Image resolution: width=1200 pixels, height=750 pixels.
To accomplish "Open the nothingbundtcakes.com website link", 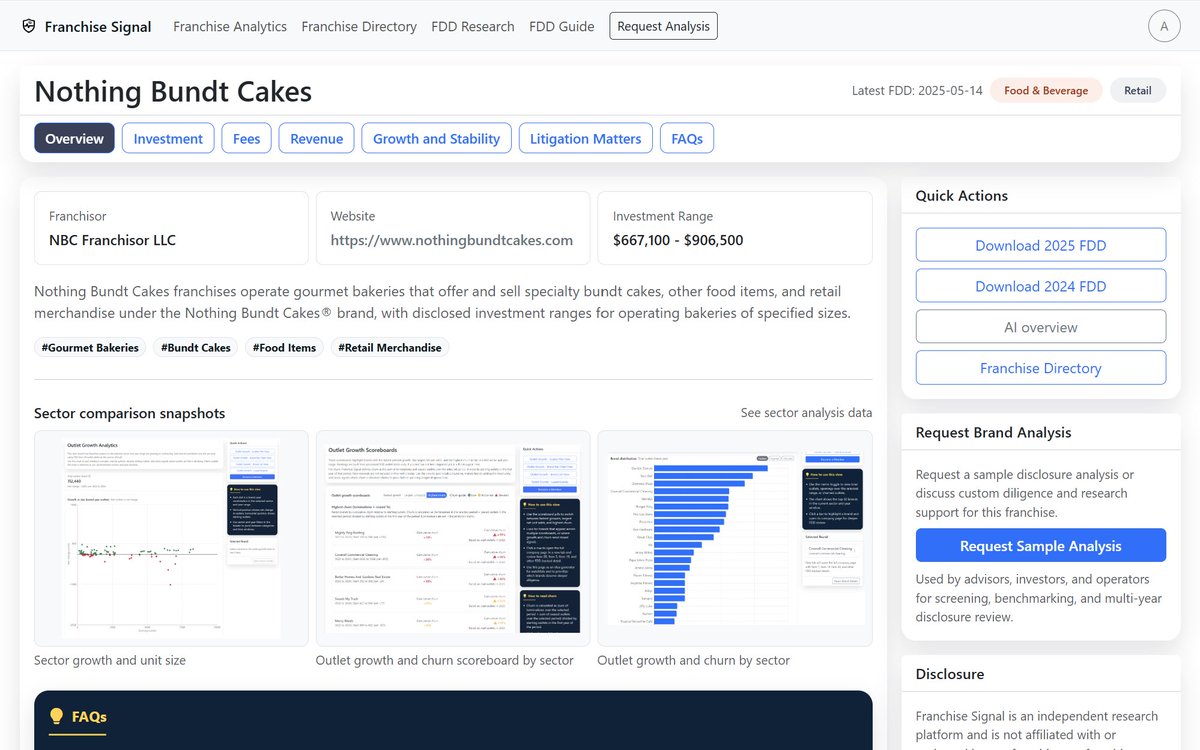I will pyautogui.click(x=452, y=240).
